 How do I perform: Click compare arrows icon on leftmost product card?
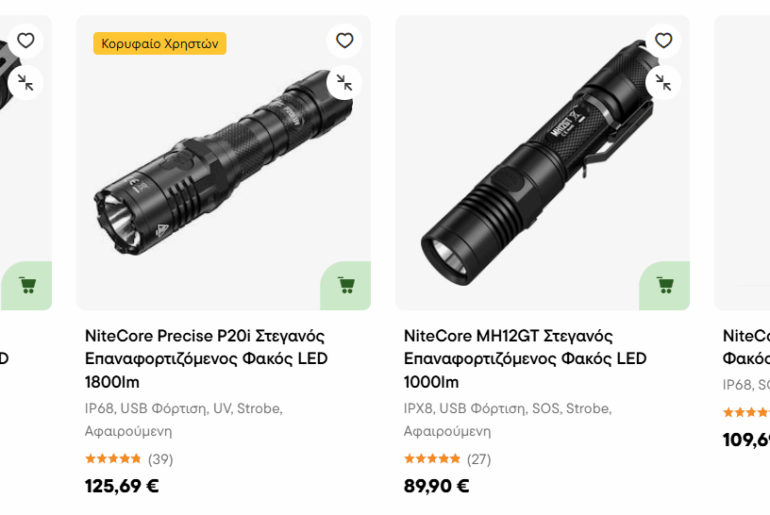pos(26,82)
